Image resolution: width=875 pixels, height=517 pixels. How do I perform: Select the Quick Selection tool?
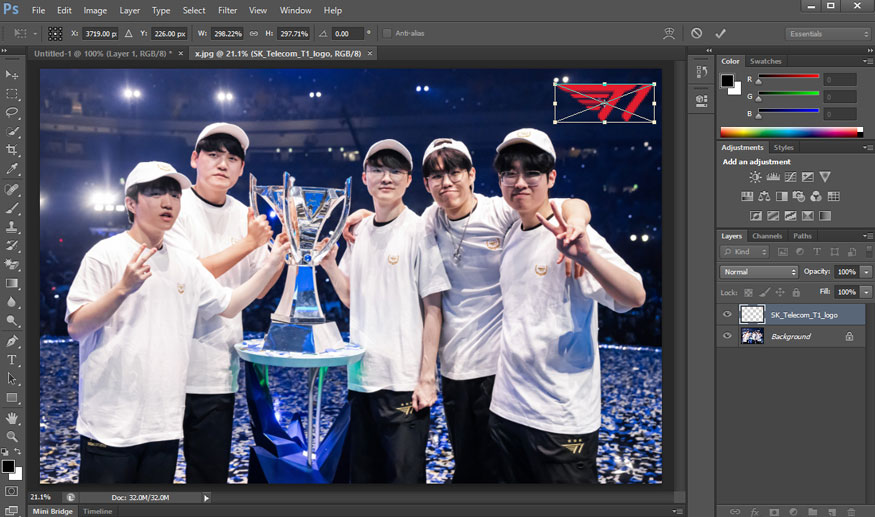(11, 131)
